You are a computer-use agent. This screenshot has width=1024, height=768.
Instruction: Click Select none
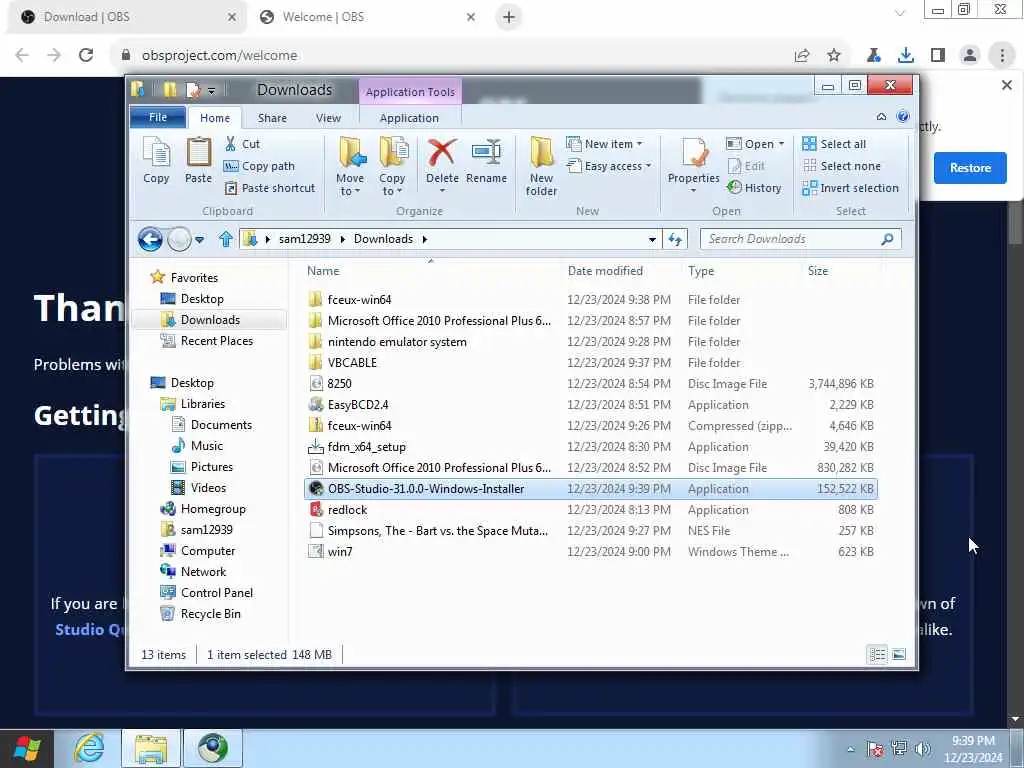(841, 166)
